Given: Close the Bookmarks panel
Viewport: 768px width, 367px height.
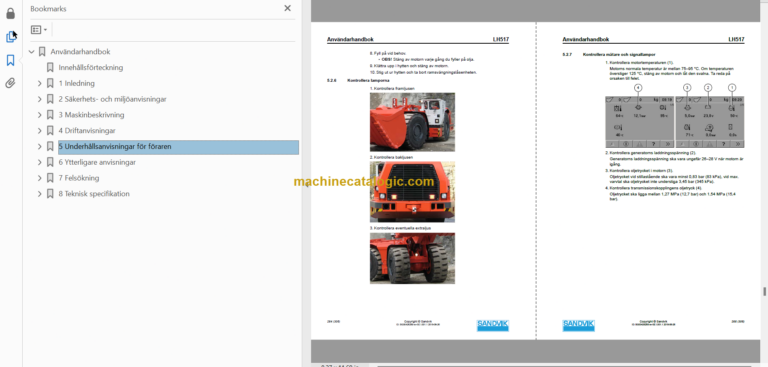Looking at the screenshot, I should [288, 8].
